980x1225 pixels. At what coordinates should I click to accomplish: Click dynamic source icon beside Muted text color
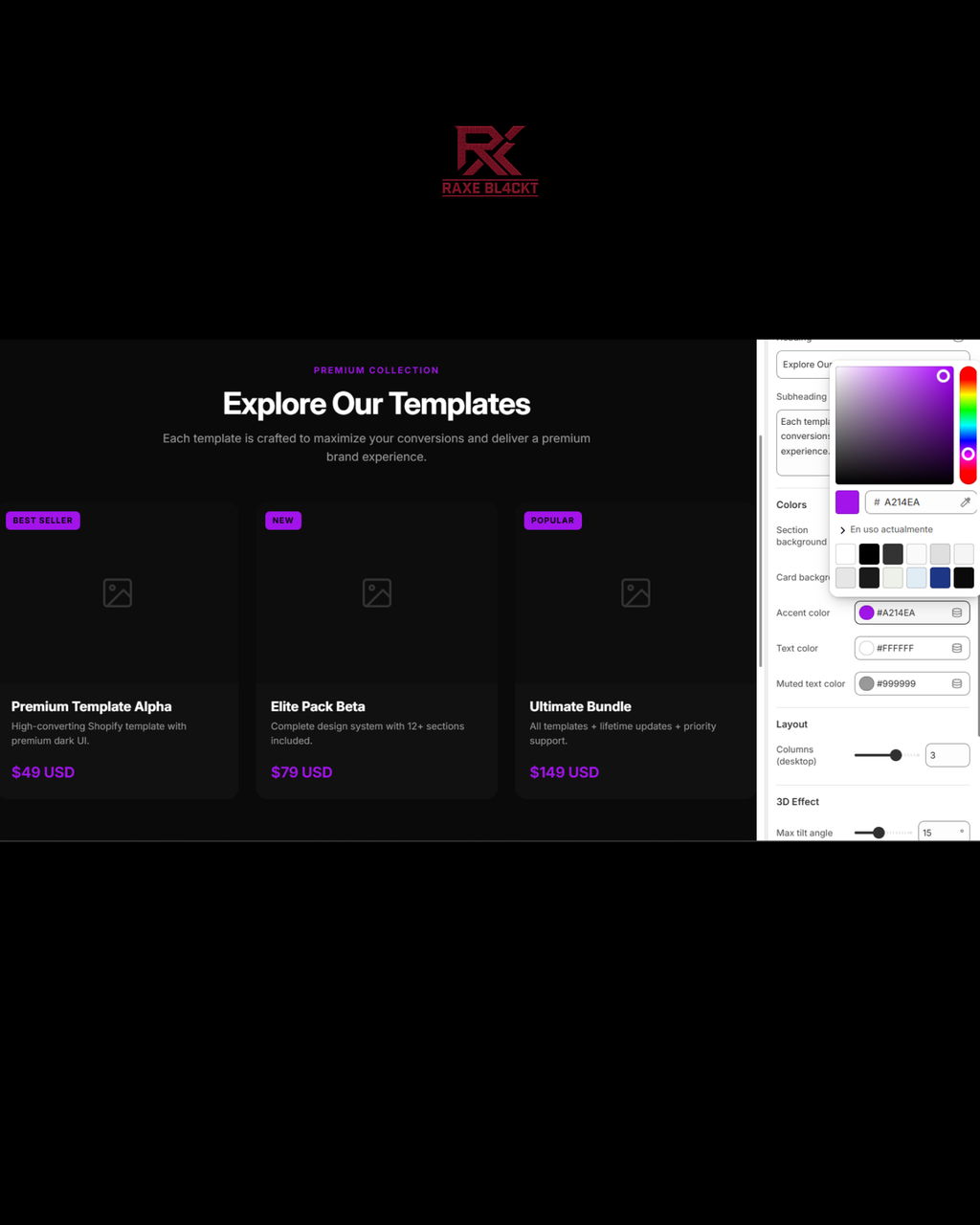pyautogui.click(x=956, y=683)
